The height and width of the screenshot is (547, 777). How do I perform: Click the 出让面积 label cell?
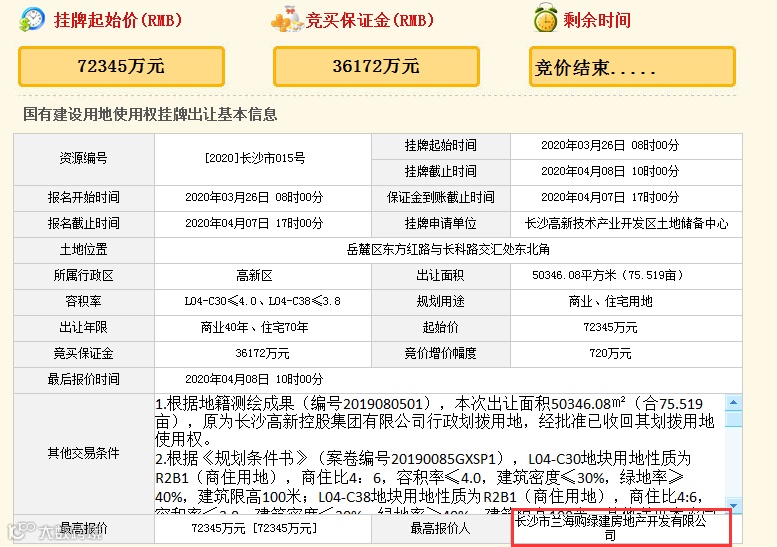[x=441, y=275]
